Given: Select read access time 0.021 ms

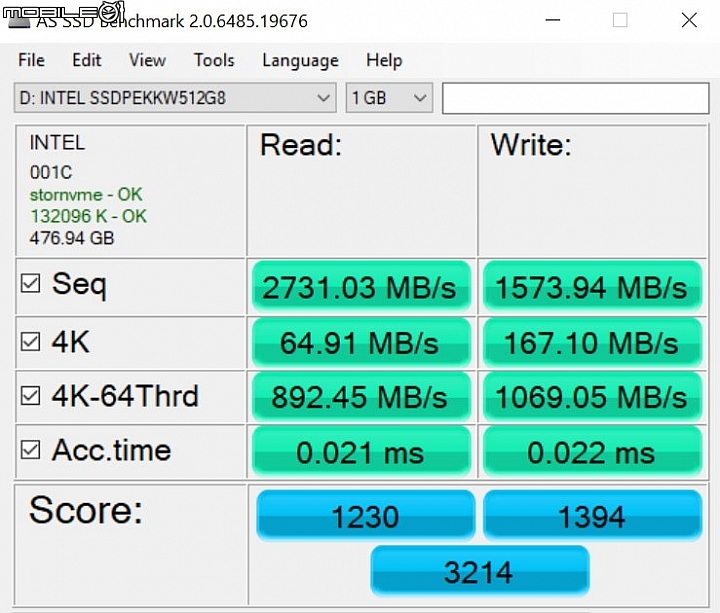Looking at the screenshot, I should tap(361, 452).
